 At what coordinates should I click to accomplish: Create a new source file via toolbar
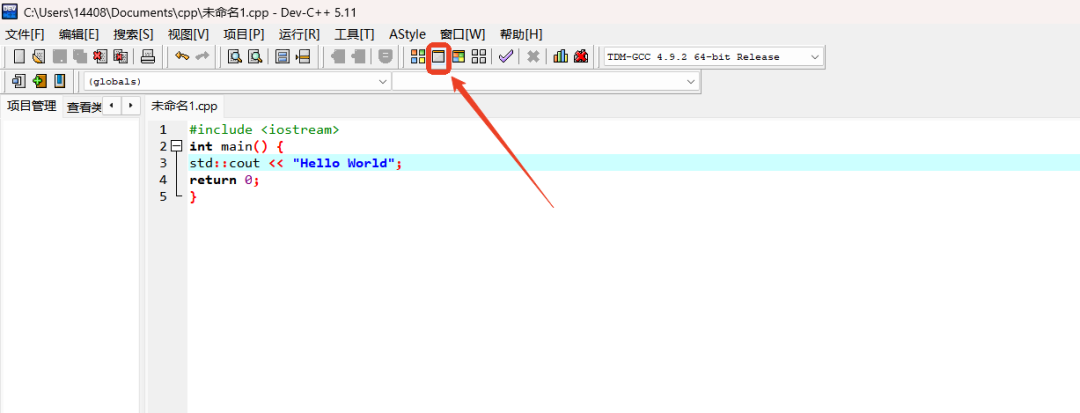pyautogui.click(x=20, y=56)
